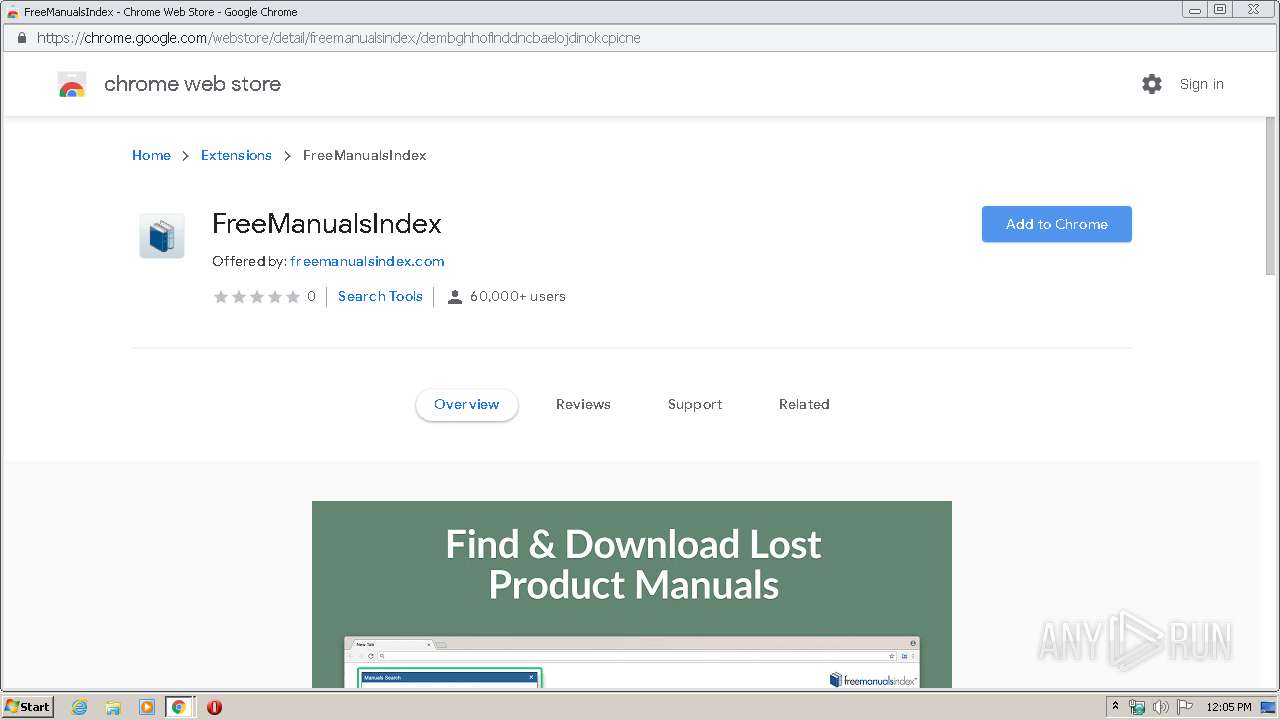Go to the Extensions breadcrumb link
Viewport: 1280px width, 720px height.
click(x=236, y=155)
